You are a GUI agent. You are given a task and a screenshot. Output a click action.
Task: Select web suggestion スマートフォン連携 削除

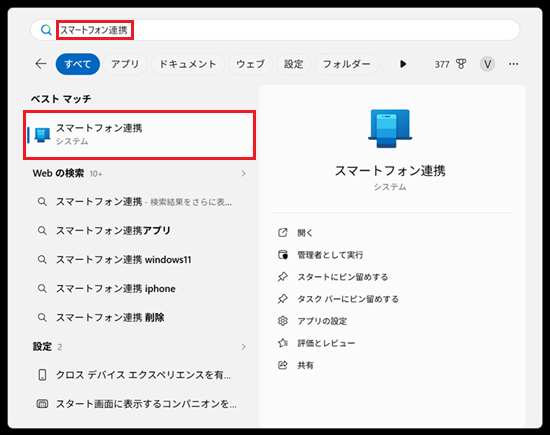pyautogui.click(x=140, y=317)
